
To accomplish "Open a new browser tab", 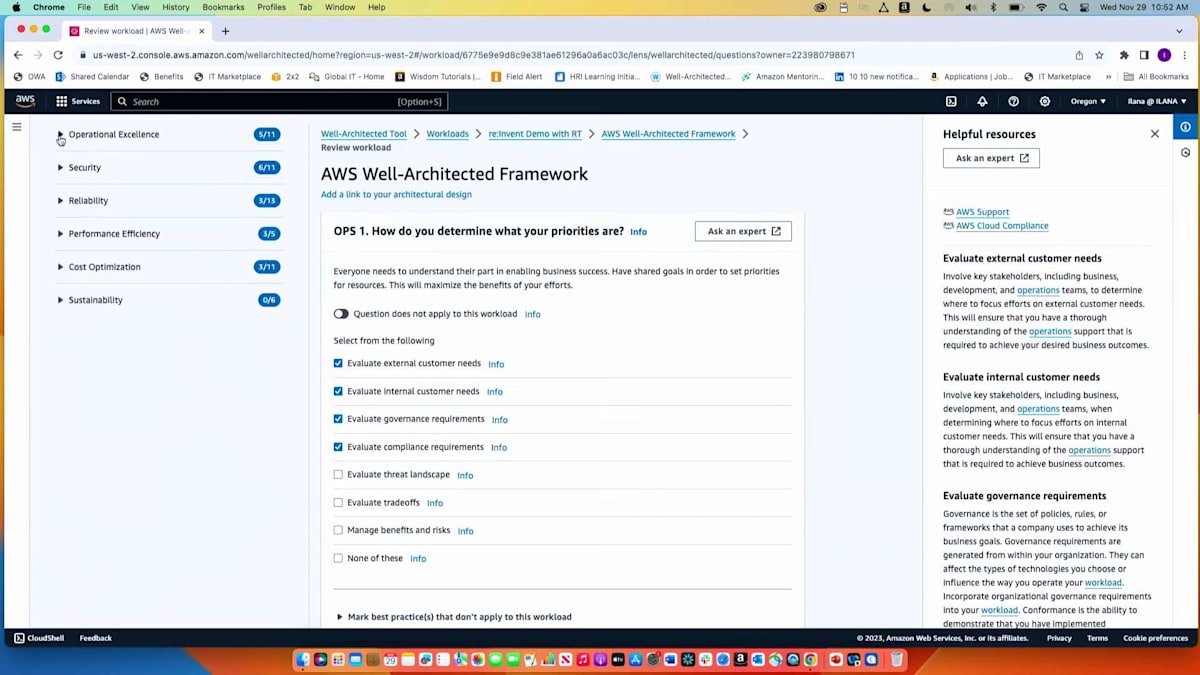I will point(225,31).
